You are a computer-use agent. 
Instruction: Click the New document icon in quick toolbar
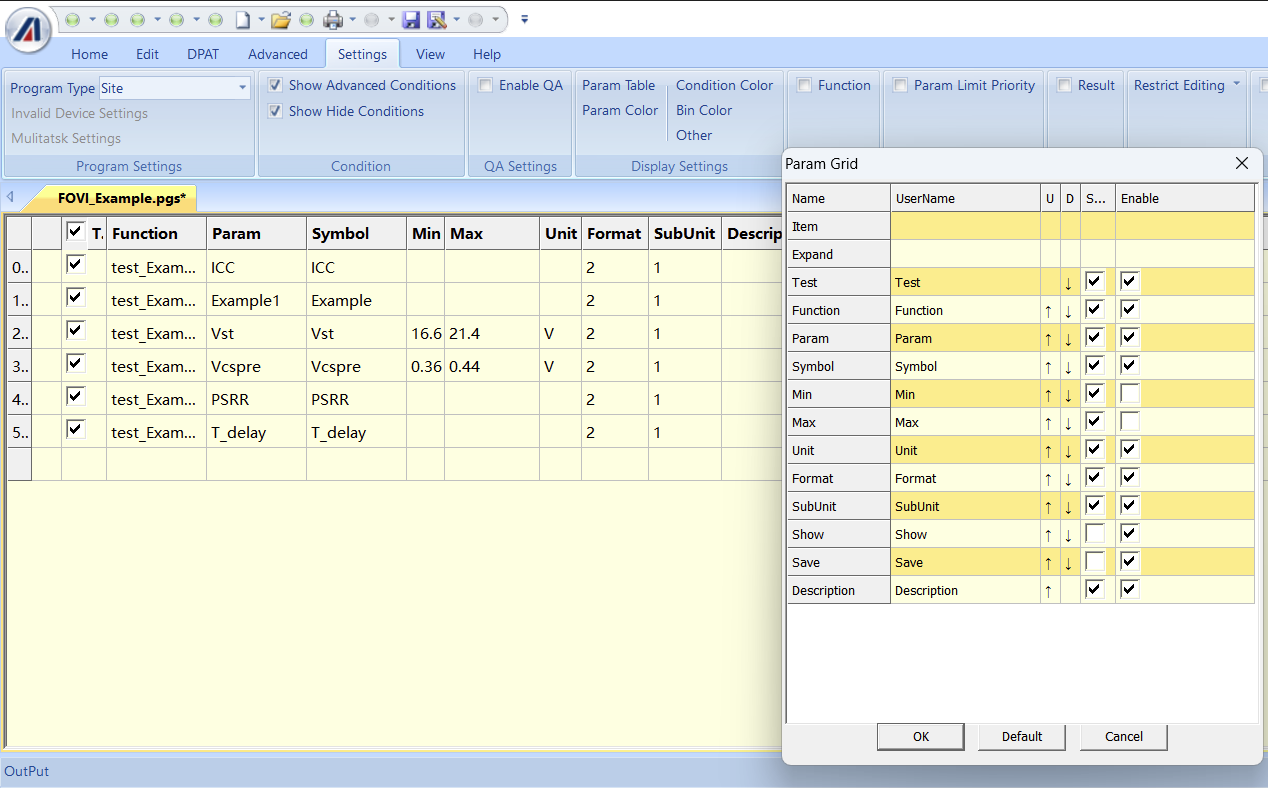coord(243,19)
